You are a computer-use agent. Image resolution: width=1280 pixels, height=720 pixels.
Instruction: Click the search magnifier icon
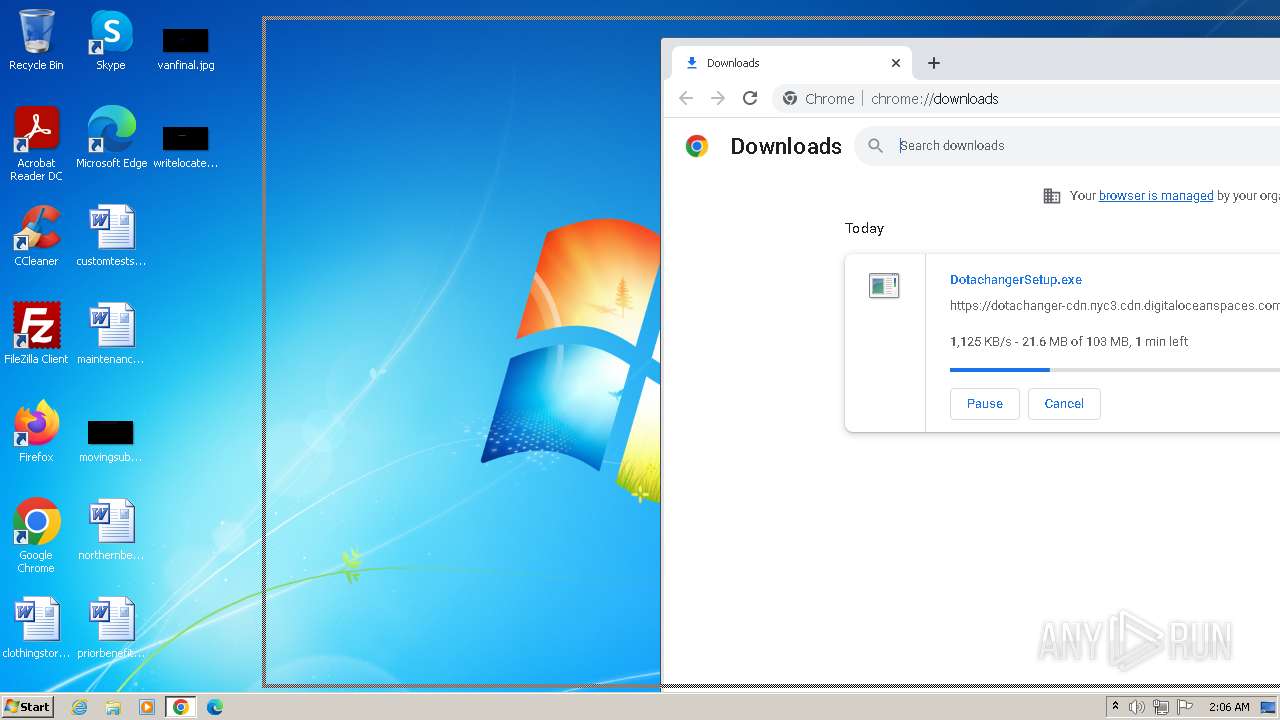[876, 146]
